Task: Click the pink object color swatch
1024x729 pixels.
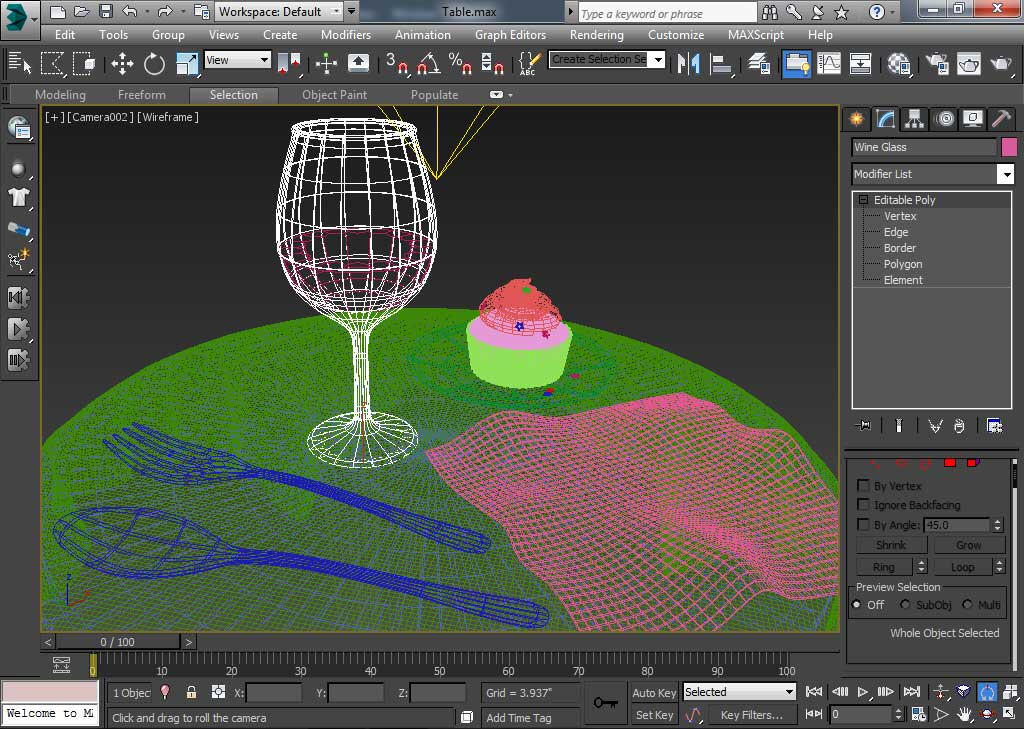Action: 1009,147
